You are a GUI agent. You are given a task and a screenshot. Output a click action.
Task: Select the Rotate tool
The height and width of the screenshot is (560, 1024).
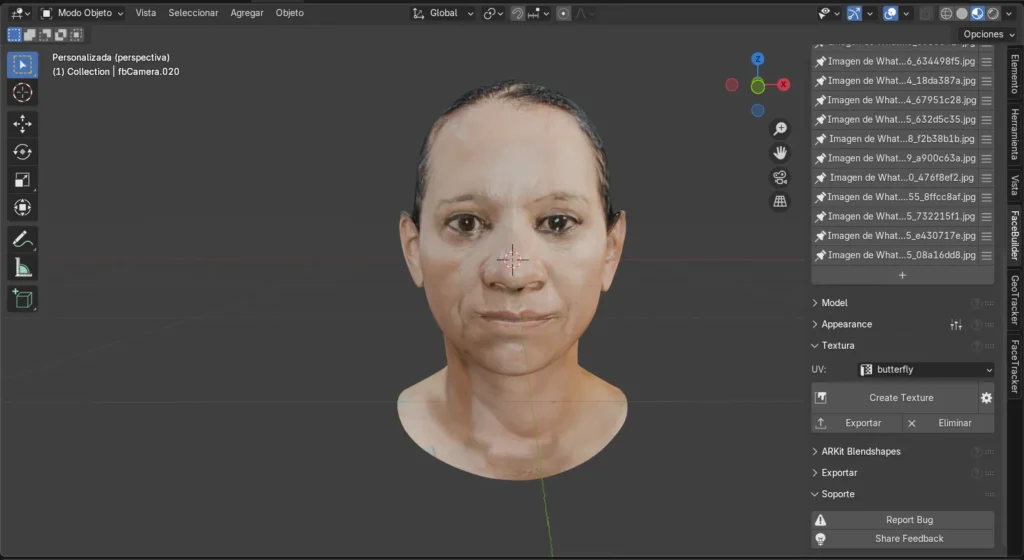pyautogui.click(x=22, y=152)
